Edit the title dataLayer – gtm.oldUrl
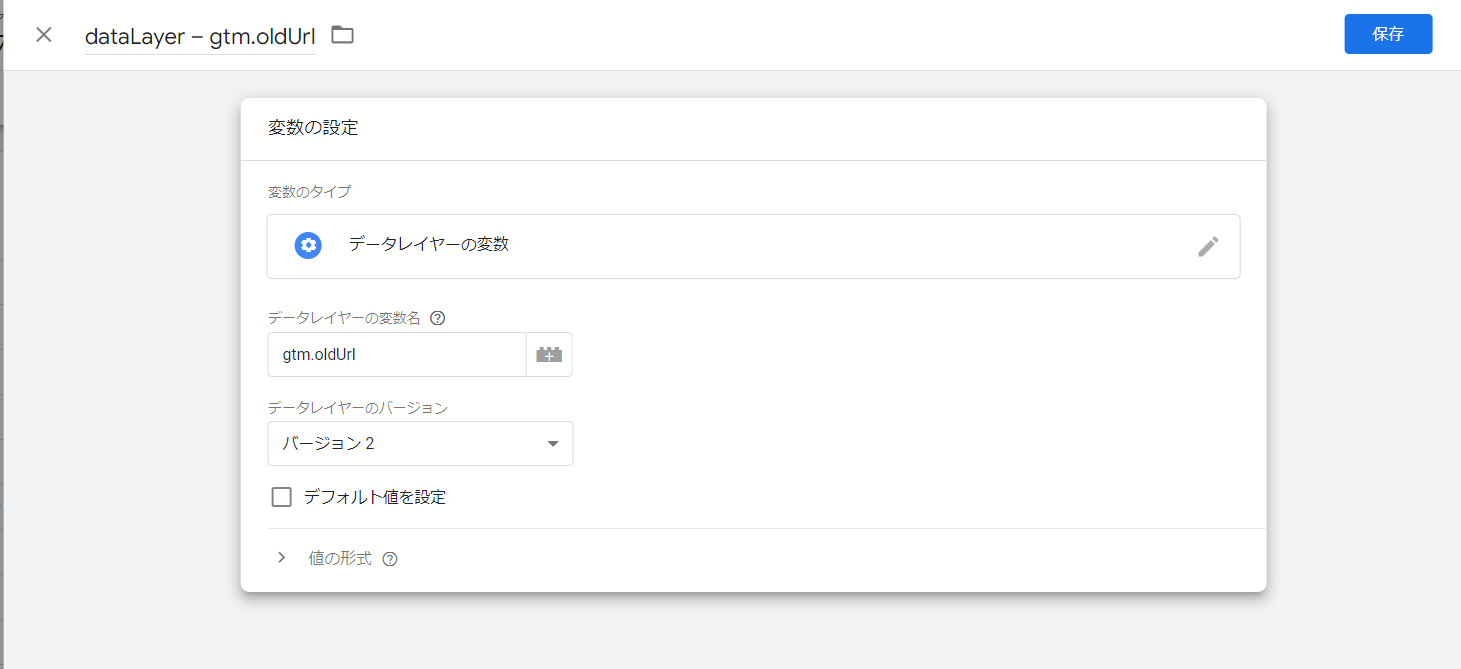The width and height of the screenshot is (1461, 669). pyautogui.click(x=200, y=37)
